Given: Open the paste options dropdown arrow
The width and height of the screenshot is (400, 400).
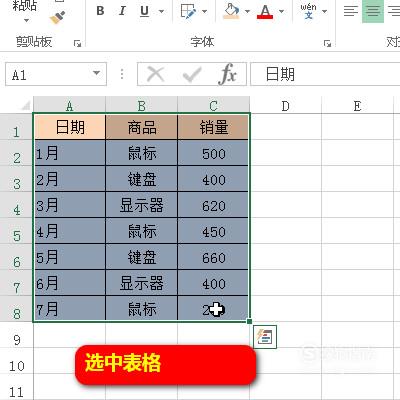Looking at the screenshot, I should pos(26,20).
